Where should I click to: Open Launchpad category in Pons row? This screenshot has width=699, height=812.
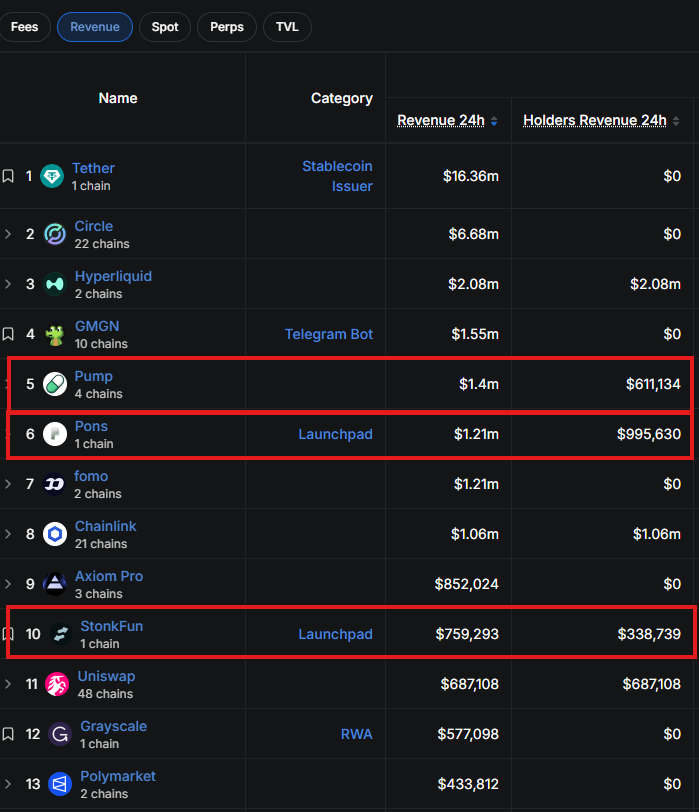336,434
